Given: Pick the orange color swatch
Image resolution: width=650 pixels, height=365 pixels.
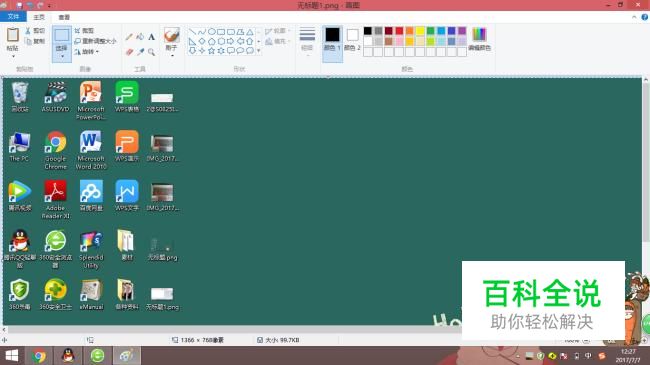Looking at the screenshot, I should [410, 31].
